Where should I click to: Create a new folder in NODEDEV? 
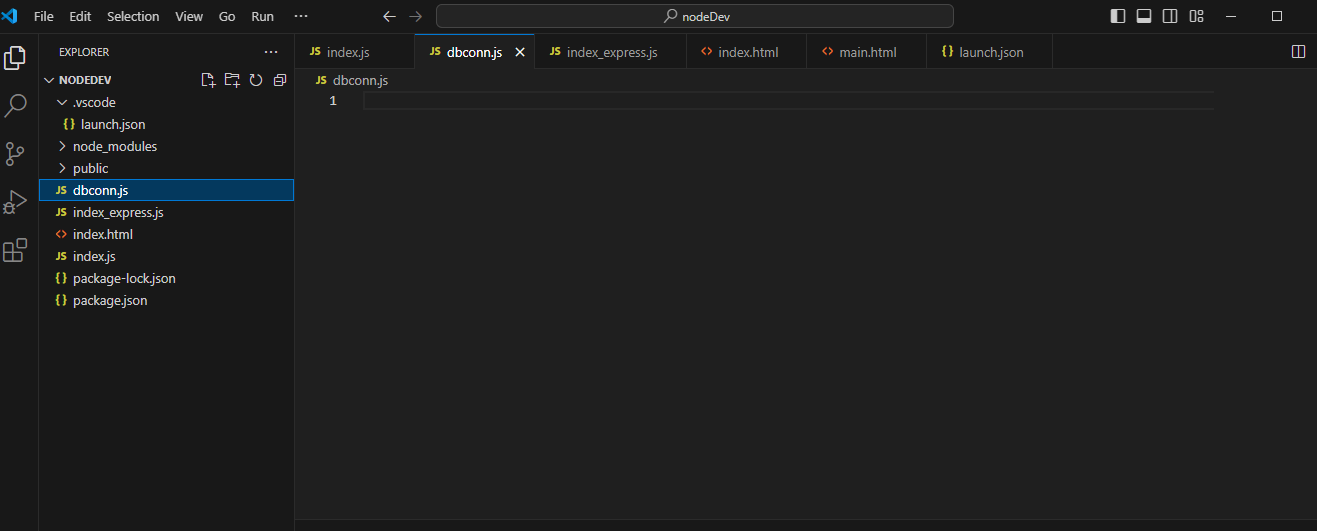pos(232,80)
